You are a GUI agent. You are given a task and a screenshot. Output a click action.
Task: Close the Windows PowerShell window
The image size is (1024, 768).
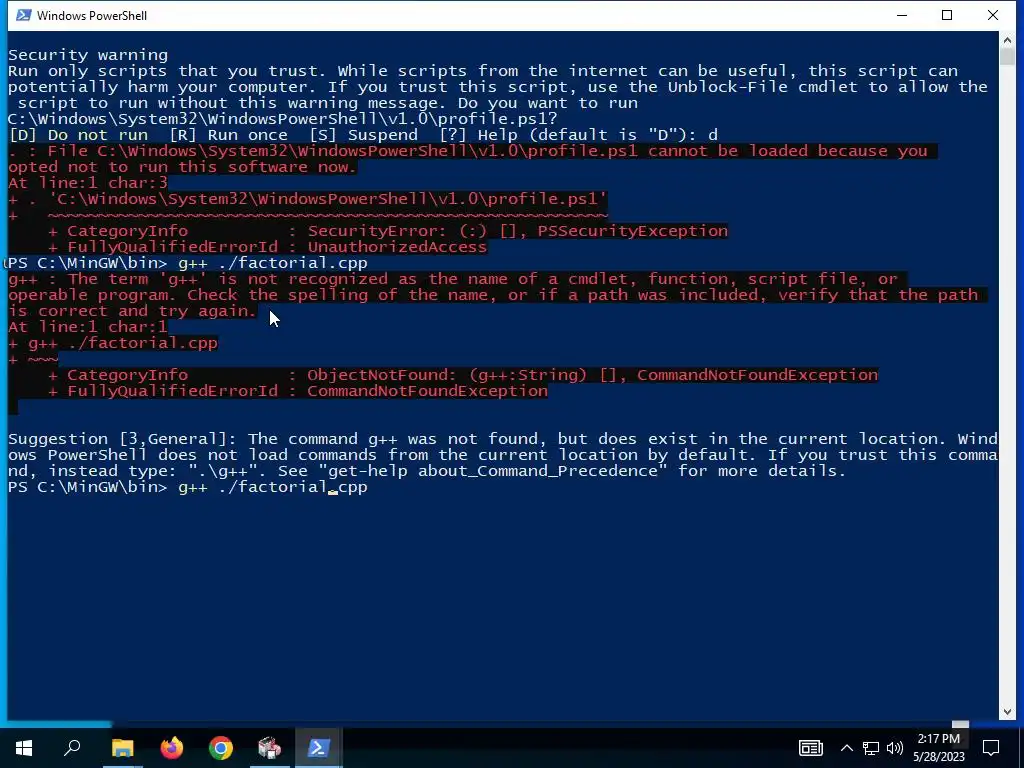(993, 15)
